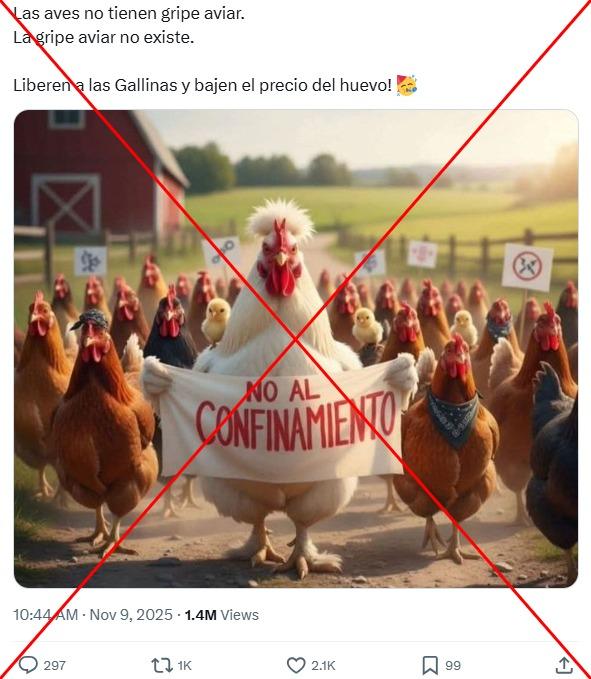The image size is (591, 679).
Task: Repost the tweet using the retweet arrows icon
Action: [162, 665]
